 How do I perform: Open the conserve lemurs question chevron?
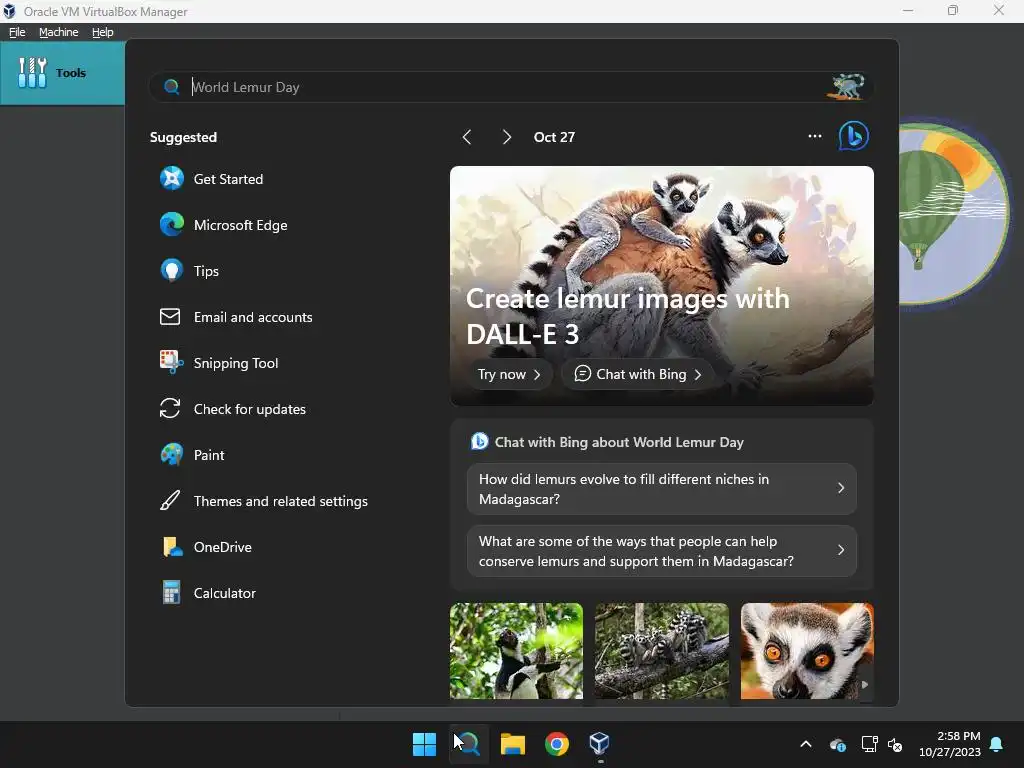(x=841, y=551)
